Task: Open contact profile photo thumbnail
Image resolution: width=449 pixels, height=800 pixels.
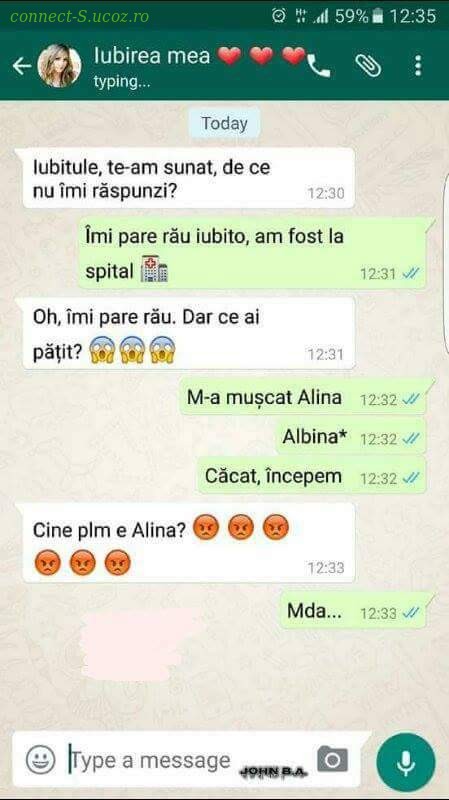Action: click(59, 66)
